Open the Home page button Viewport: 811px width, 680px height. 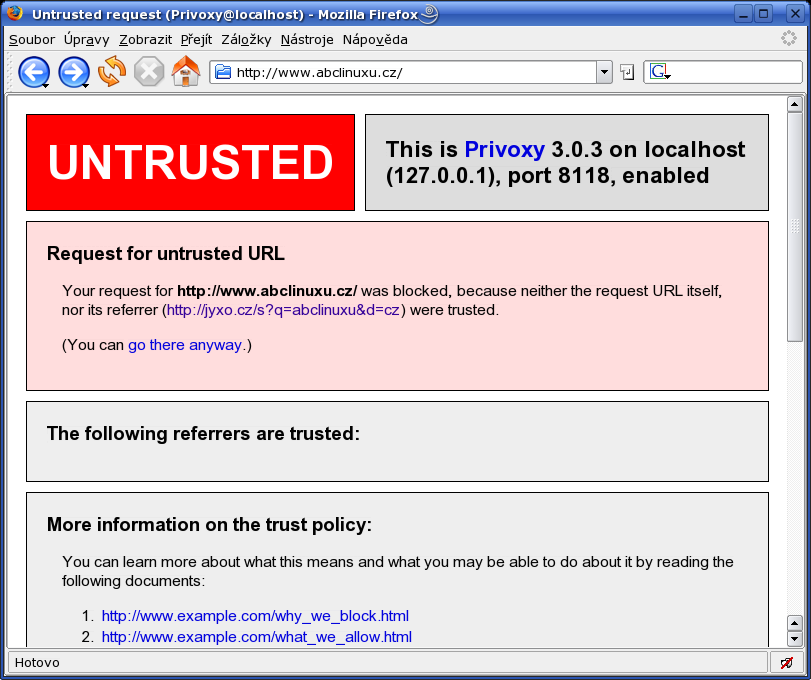coord(186,71)
